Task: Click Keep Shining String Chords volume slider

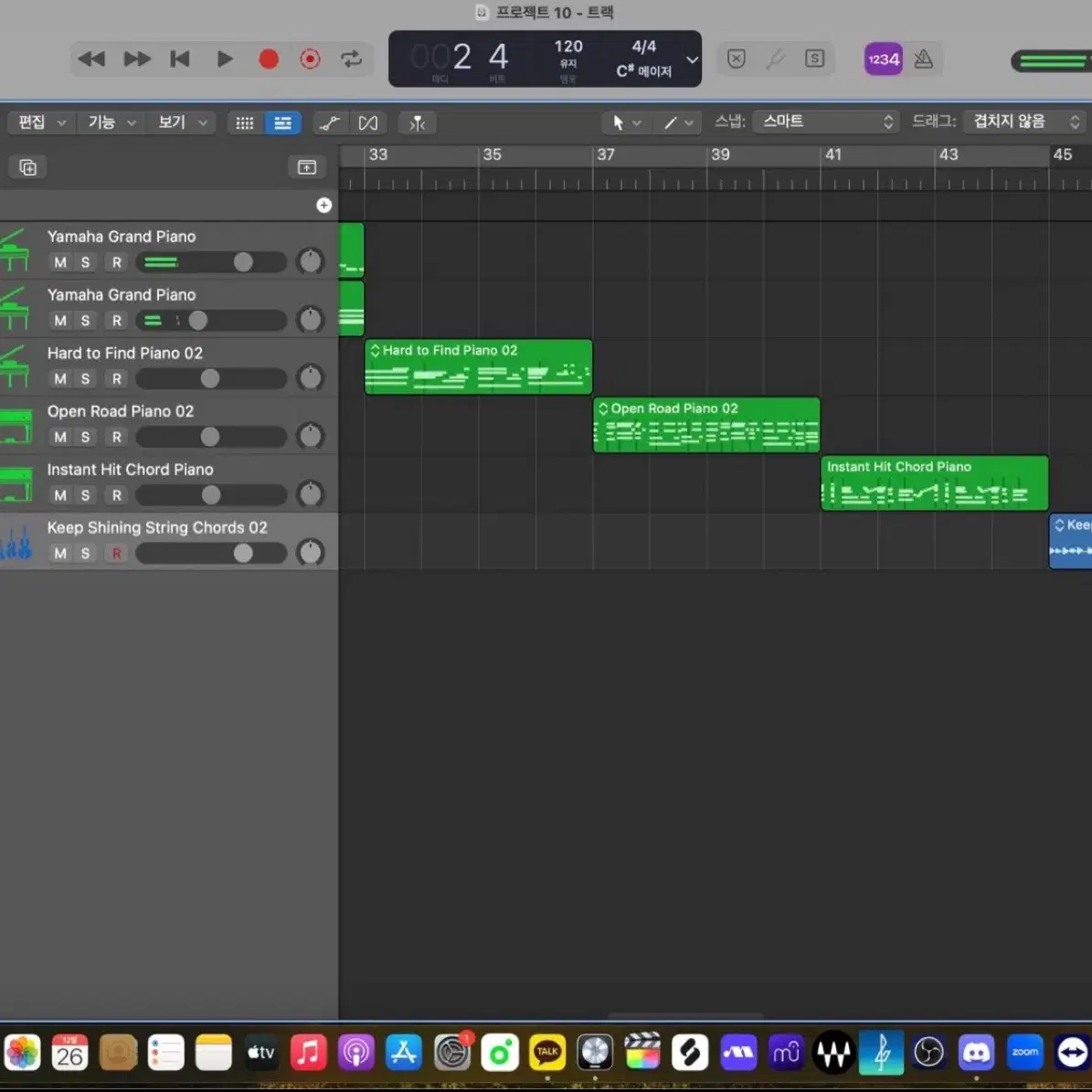Action: coord(211,554)
